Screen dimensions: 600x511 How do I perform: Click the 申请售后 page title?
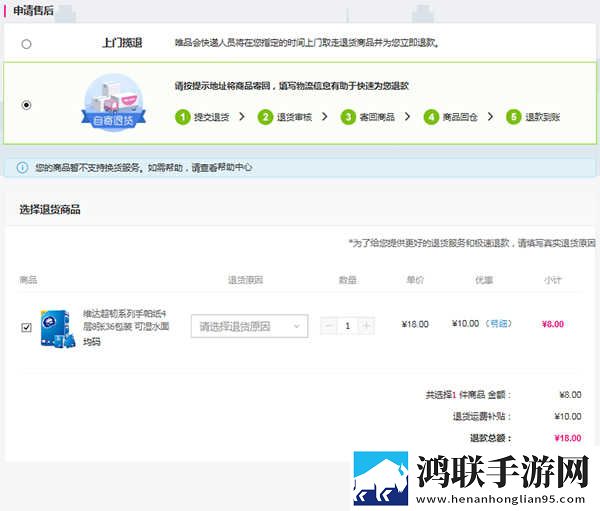click(33, 11)
